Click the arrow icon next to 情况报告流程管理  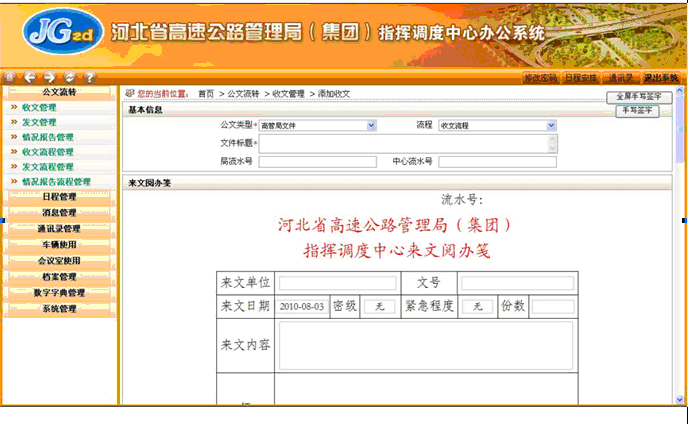pos(14,181)
